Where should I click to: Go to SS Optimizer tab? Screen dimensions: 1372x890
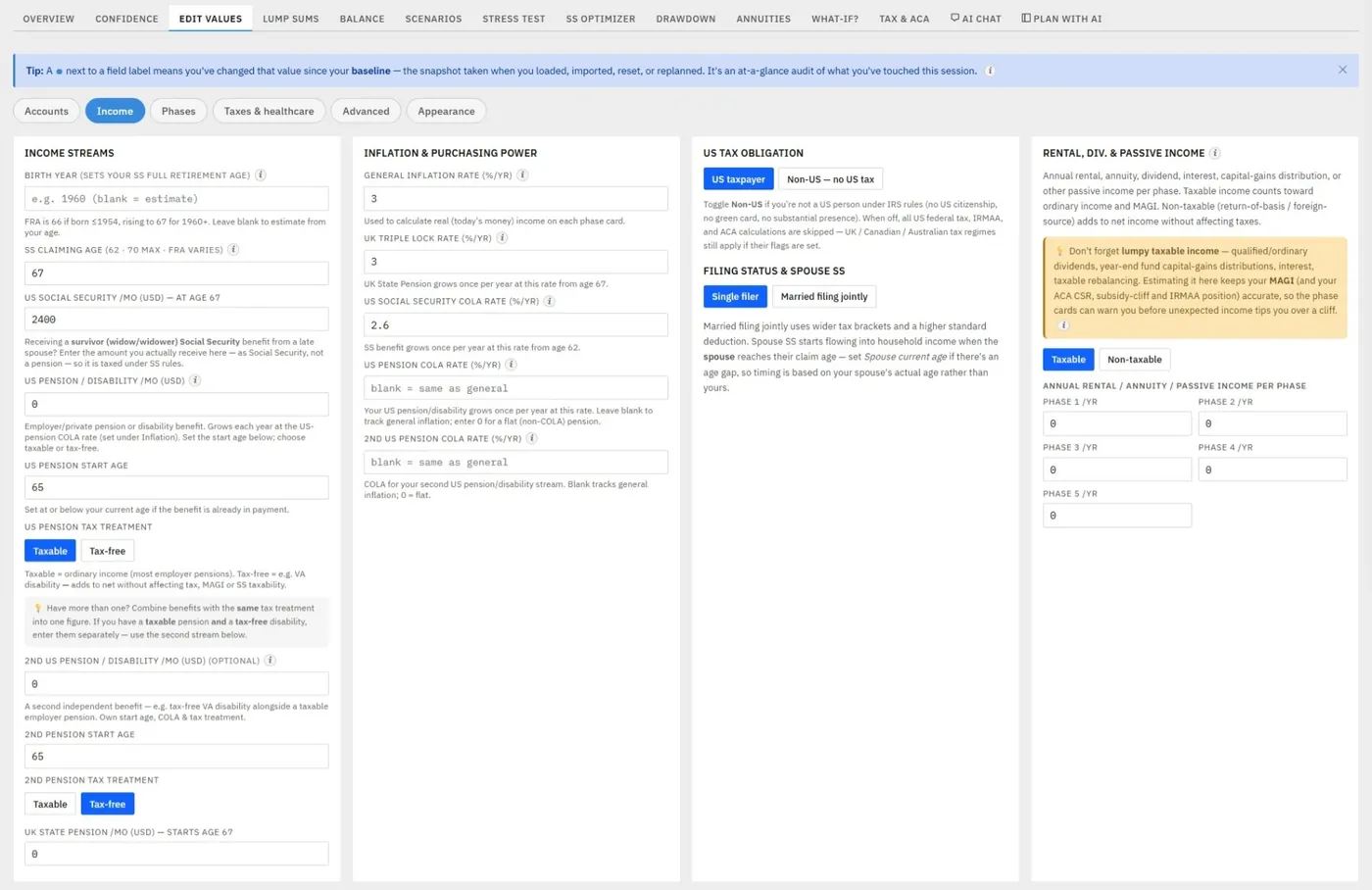tap(601, 19)
